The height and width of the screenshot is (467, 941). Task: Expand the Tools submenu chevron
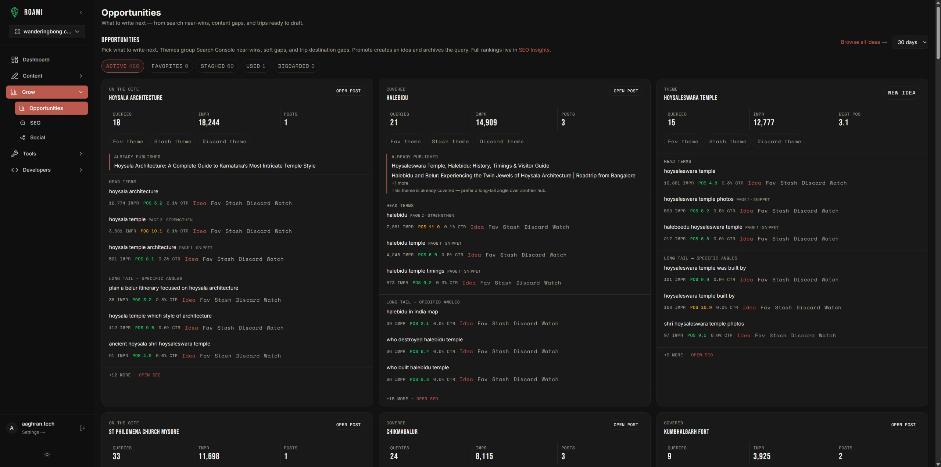click(x=80, y=154)
